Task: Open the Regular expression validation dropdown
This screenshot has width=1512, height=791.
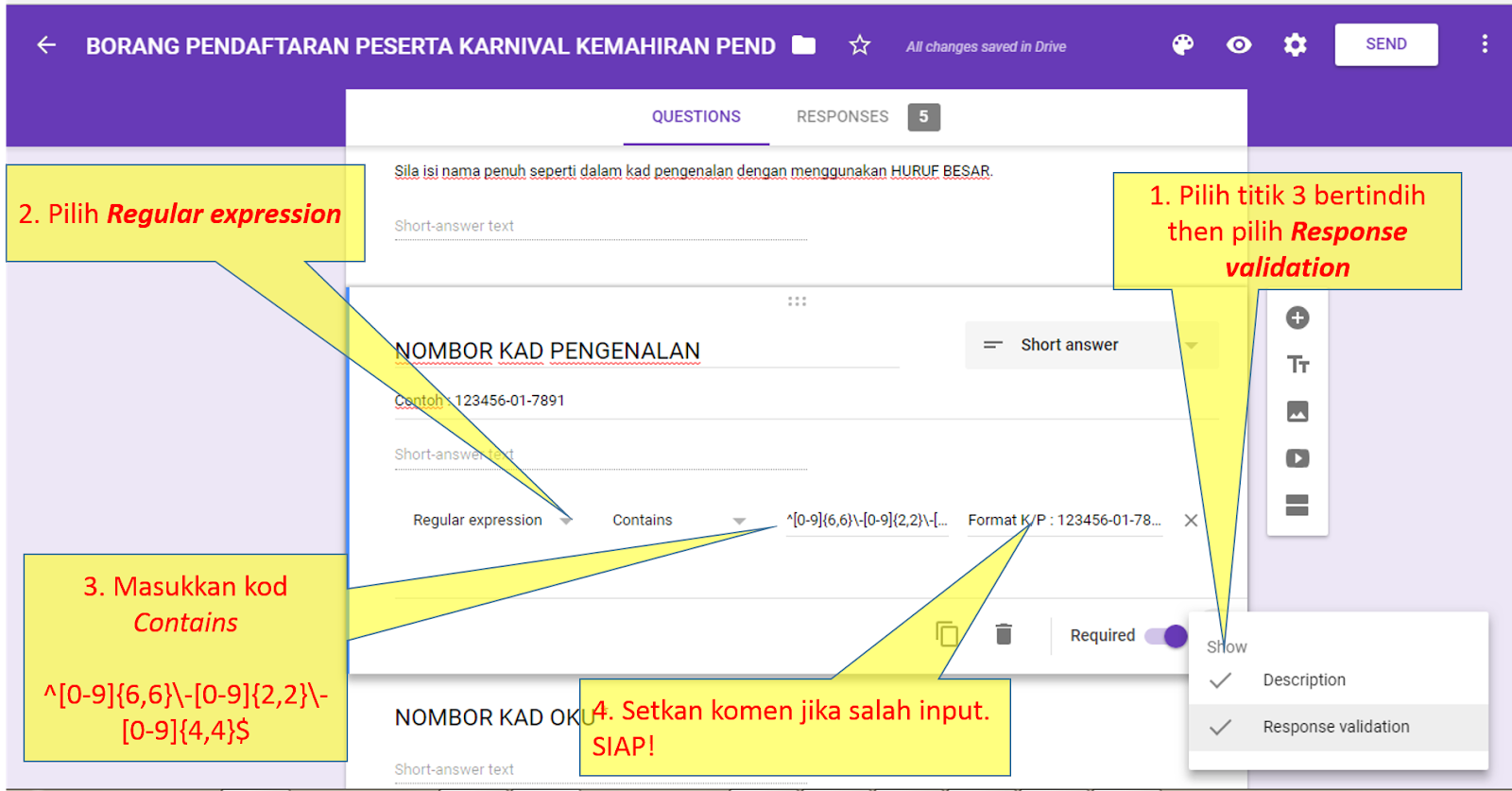Action: [x=491, y=520]
